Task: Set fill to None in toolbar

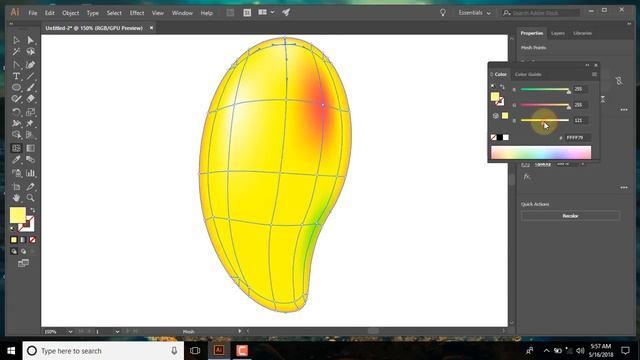Action: pyautogui.click(x=33, y=240)
